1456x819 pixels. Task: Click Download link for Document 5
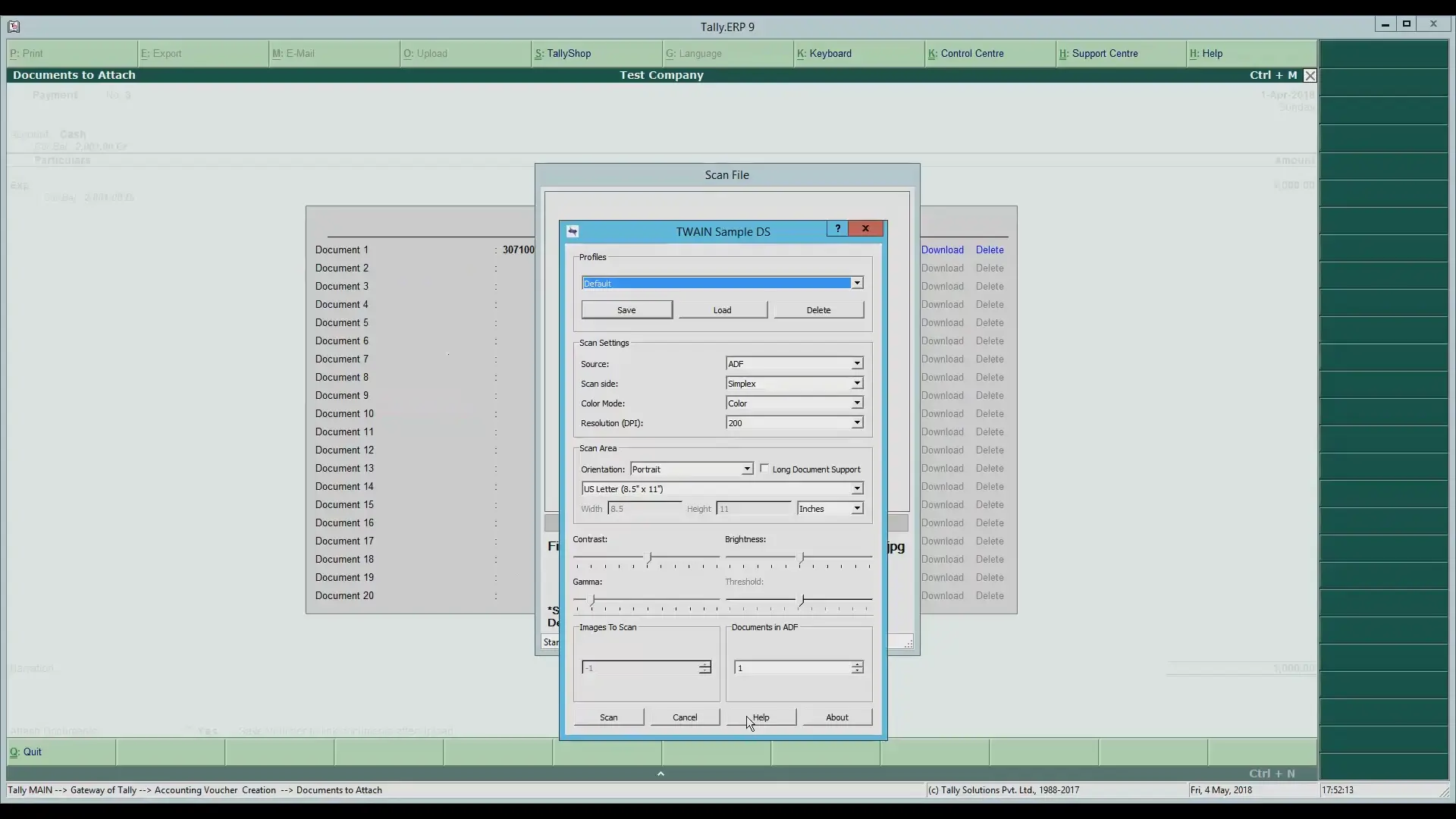pyautogui.click(x=943, y=322)
